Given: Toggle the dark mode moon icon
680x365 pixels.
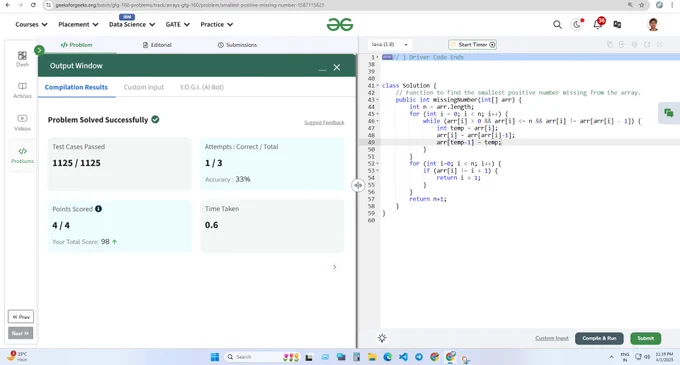Looking at the screenshot, I should pos(577,25).
